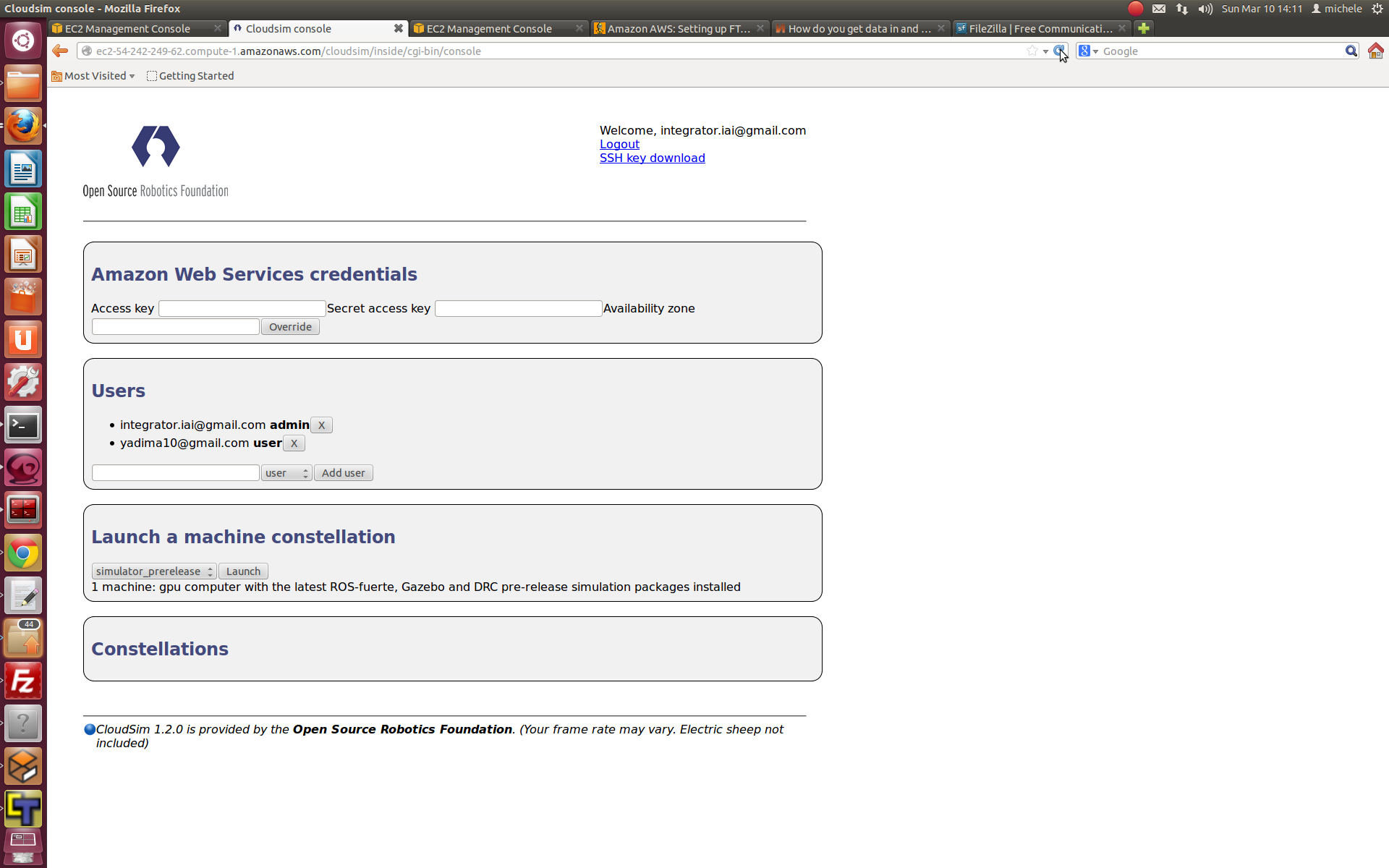This screenshot has width=1389, height=868.
Task: Open the session gear menu in top panel
Action: coord(1377,8)
